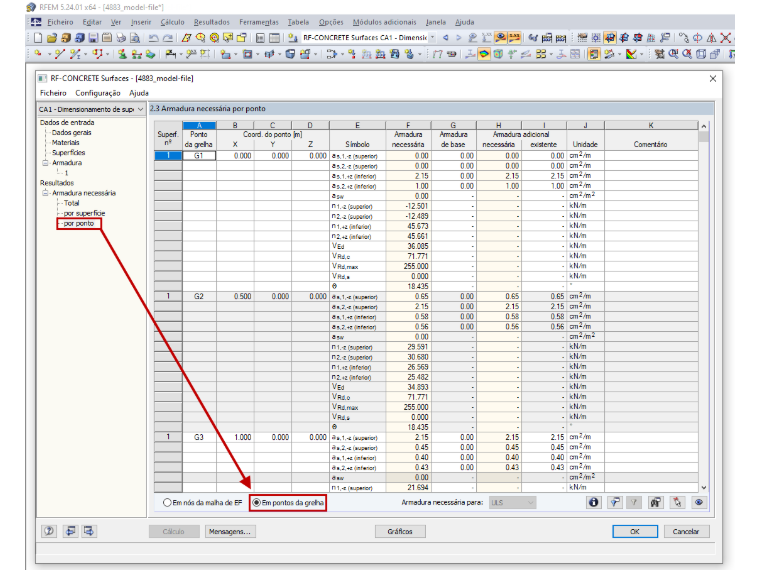Image resolution: width=760 pixels, height=570 pixels.
Task: Click the new line tool icon
Action: pyautogui.click(x=60, y=54)
